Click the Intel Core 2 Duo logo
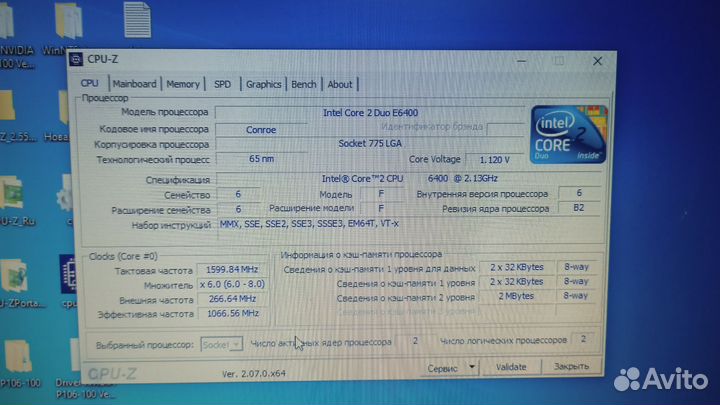The height and width of the screenshot is (405, 720). click(x=568, y=135)
